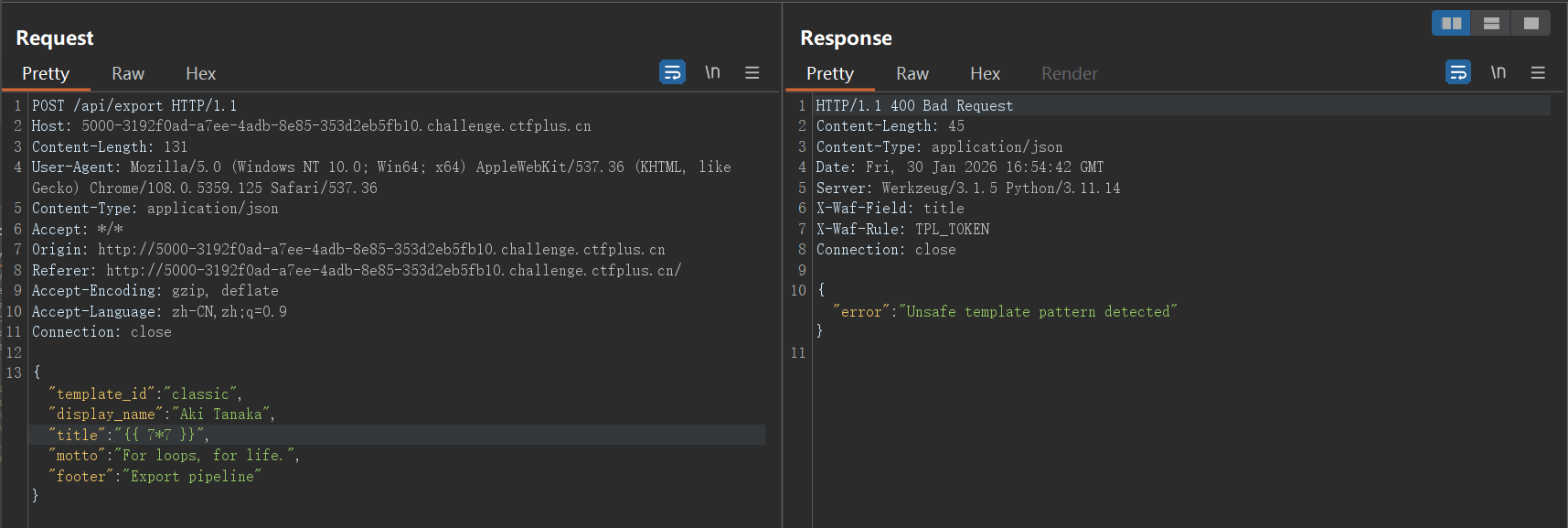Open the Render tab in Response
Viewport: 1568px width, 528px height.
tap(1069, 74)
